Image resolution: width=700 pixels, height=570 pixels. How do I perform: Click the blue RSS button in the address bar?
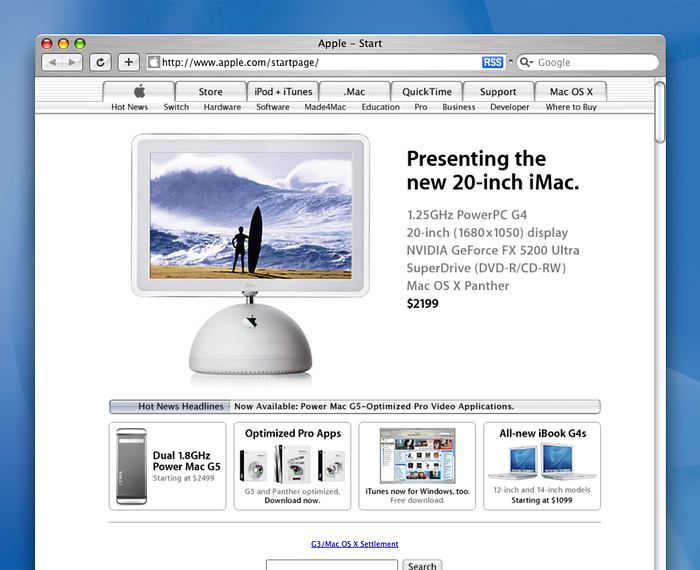[492, 62]
